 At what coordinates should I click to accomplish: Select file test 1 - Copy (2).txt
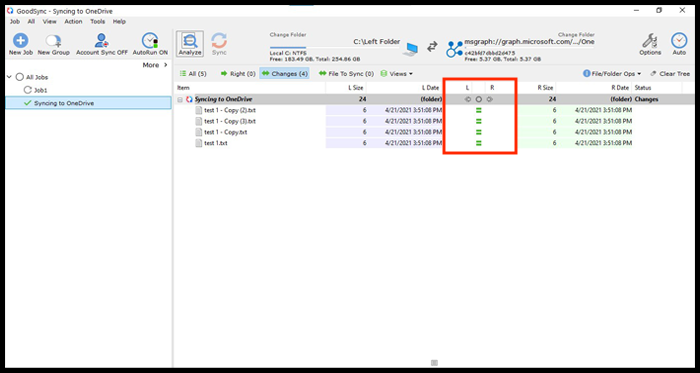(x=230, y=110)
